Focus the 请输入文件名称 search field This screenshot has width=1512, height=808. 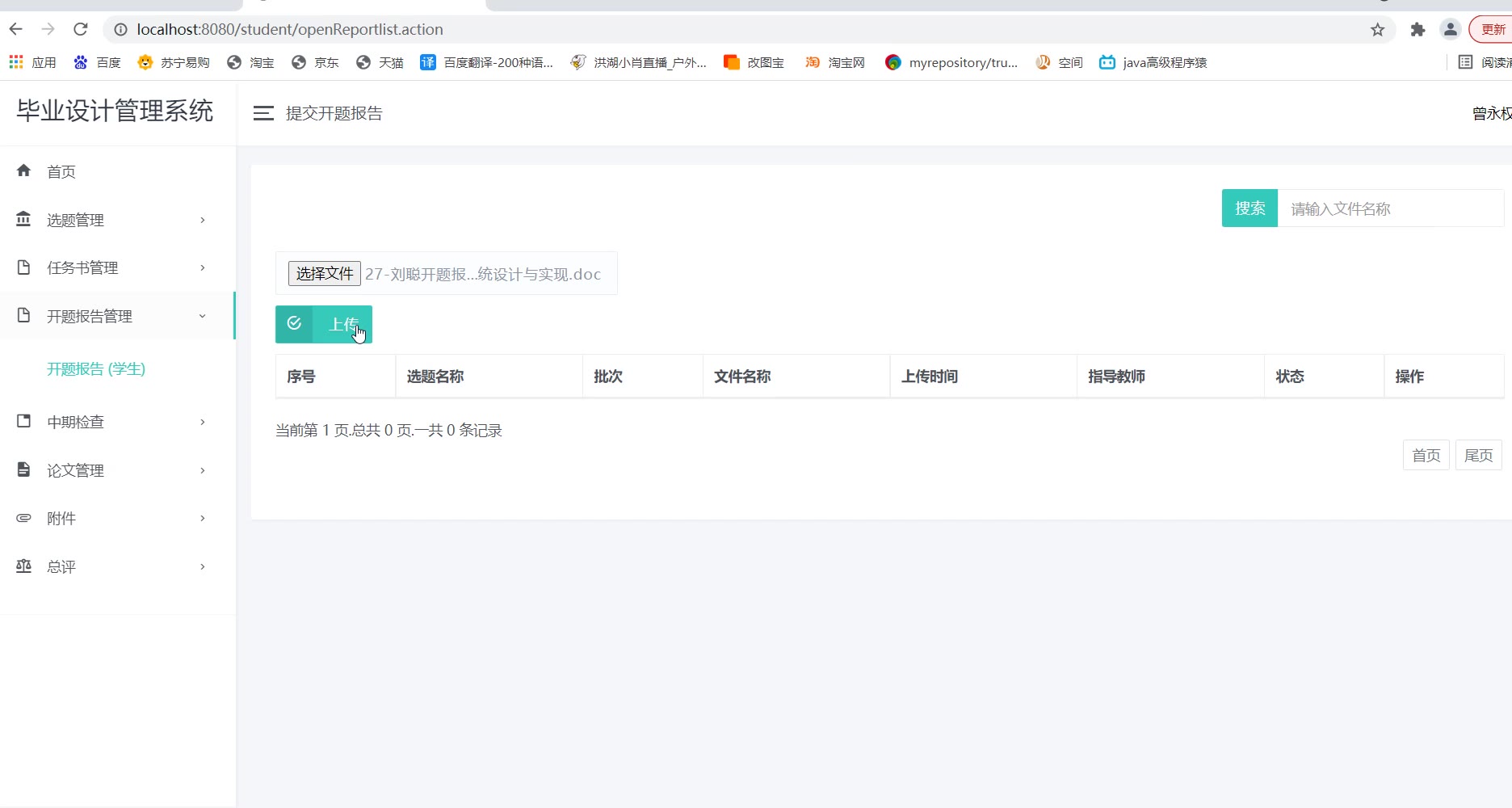pyautogui.click(x=1390, y=208)
